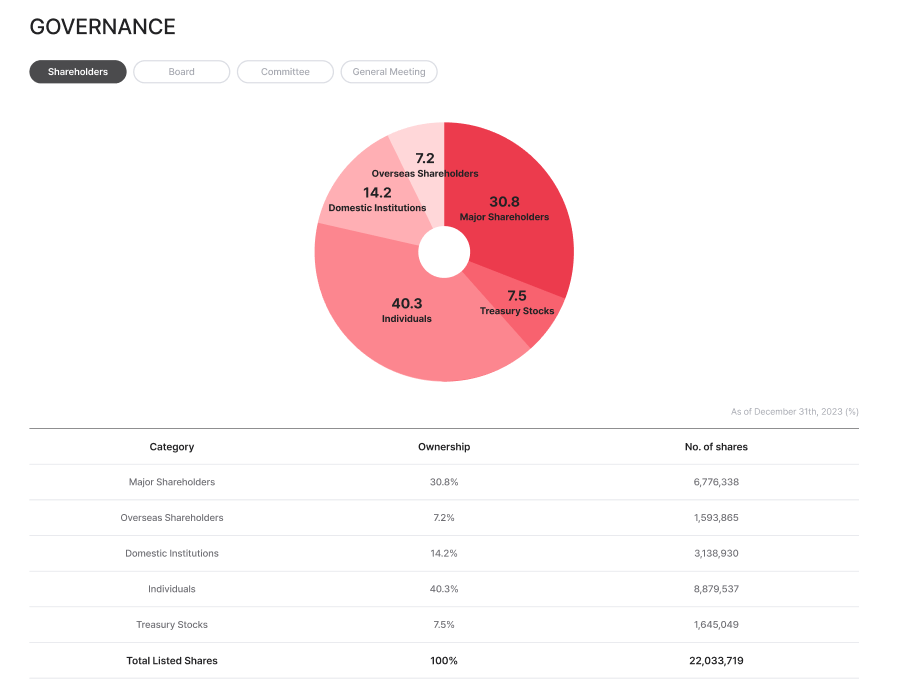The image size is (912, 683).
Task: Click the Treasury Stocks table row label
Action: point(172,625)
